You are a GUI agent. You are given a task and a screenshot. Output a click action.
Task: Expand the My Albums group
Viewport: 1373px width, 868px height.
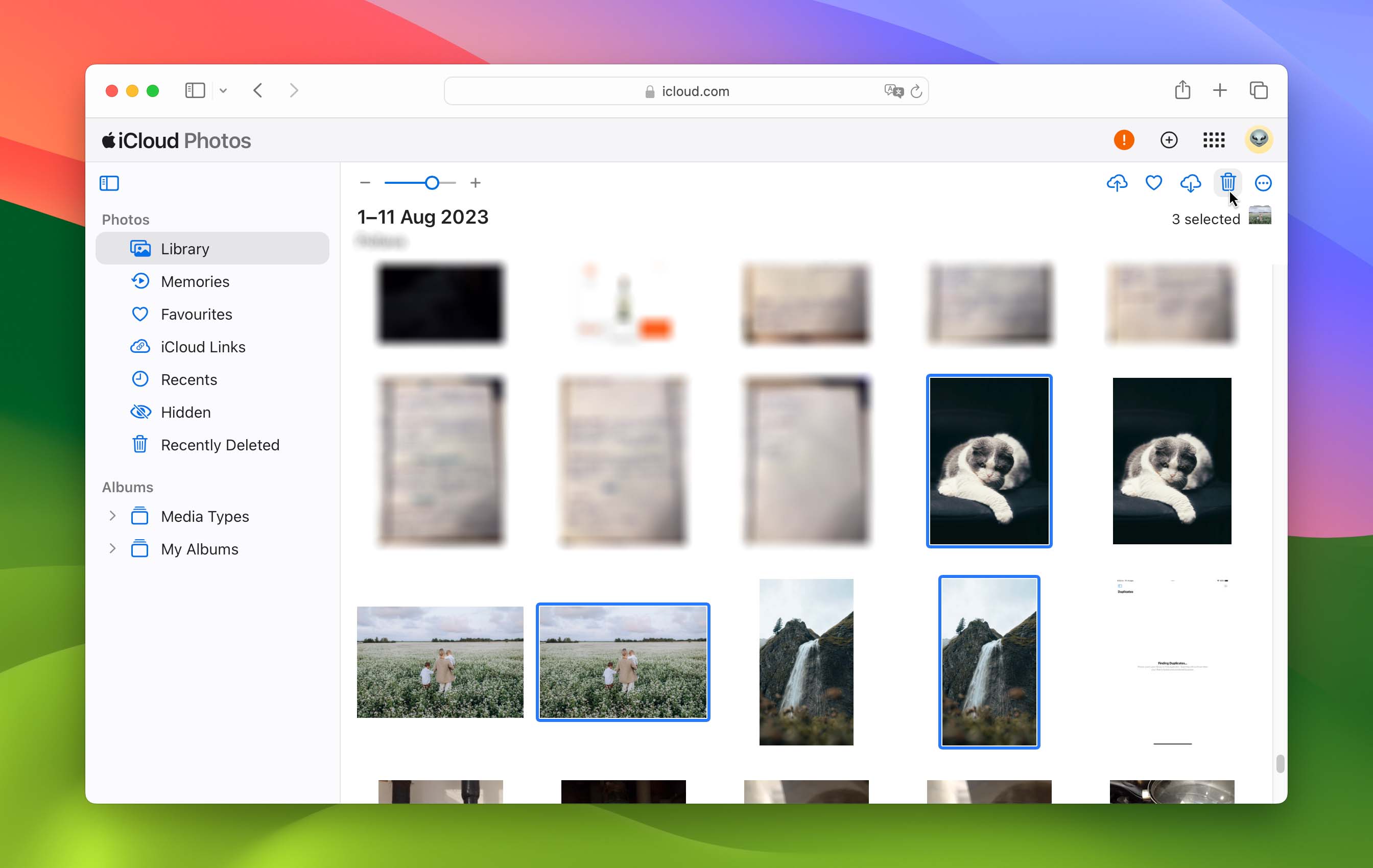pos(112,548)
